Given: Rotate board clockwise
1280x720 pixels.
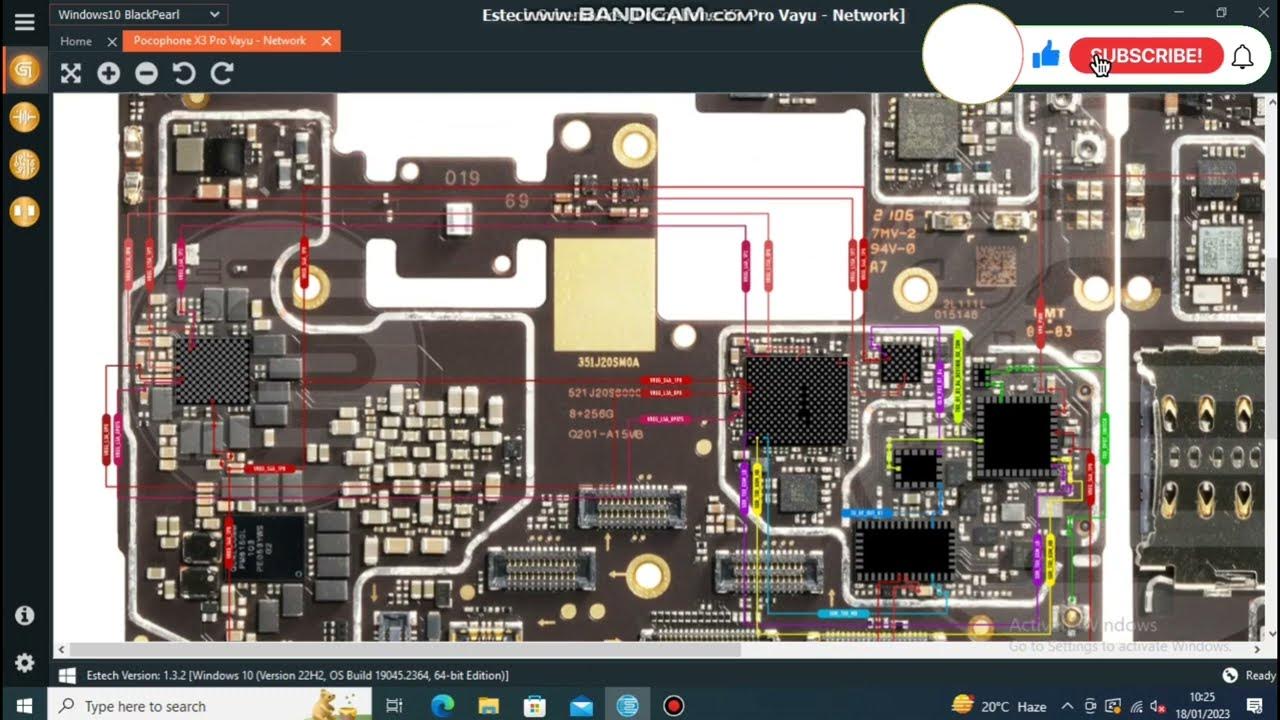Looking at the screenshot, I should [x=222, y=73].
